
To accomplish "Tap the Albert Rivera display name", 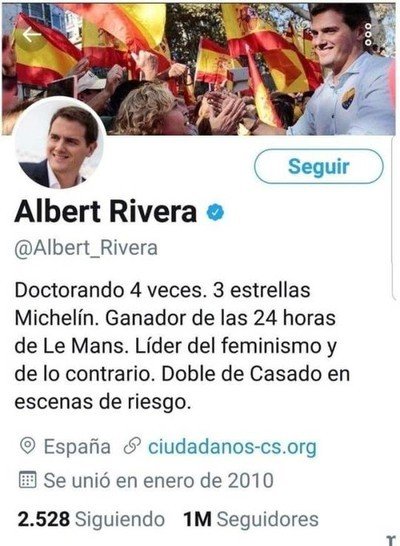I will click(x=106, y=212).
